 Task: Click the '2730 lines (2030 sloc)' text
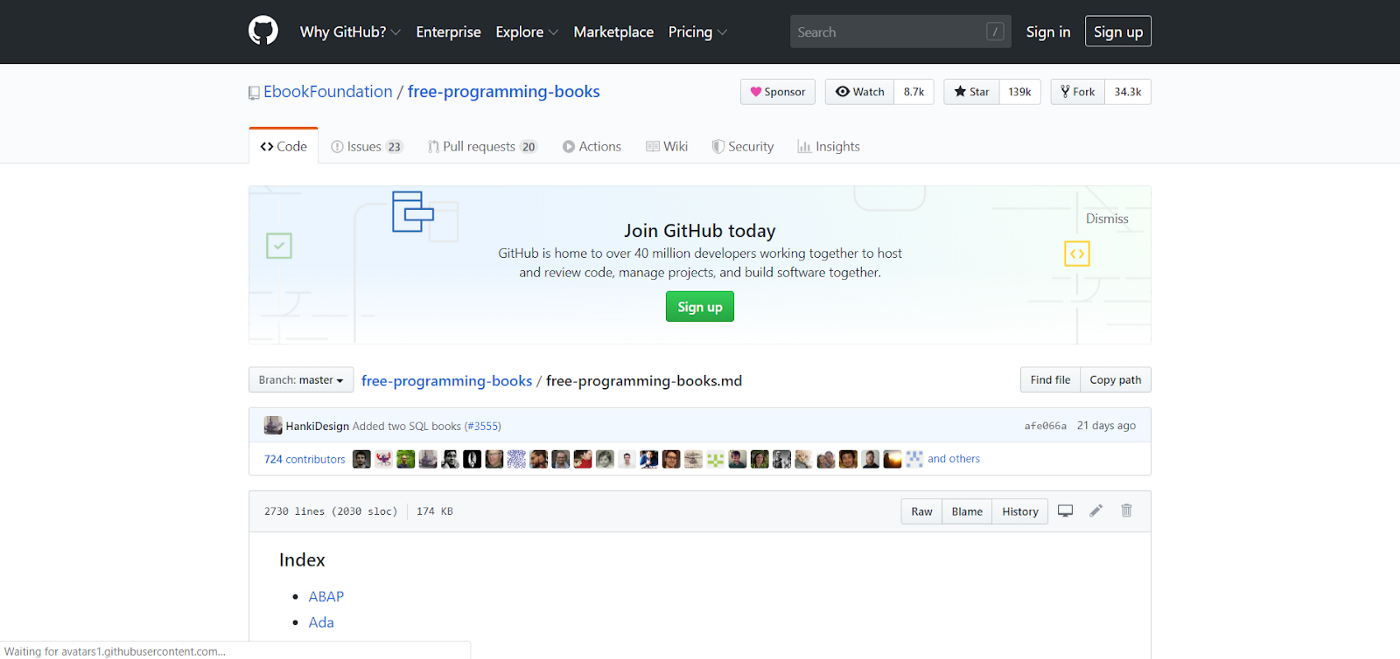pos(331,512)
